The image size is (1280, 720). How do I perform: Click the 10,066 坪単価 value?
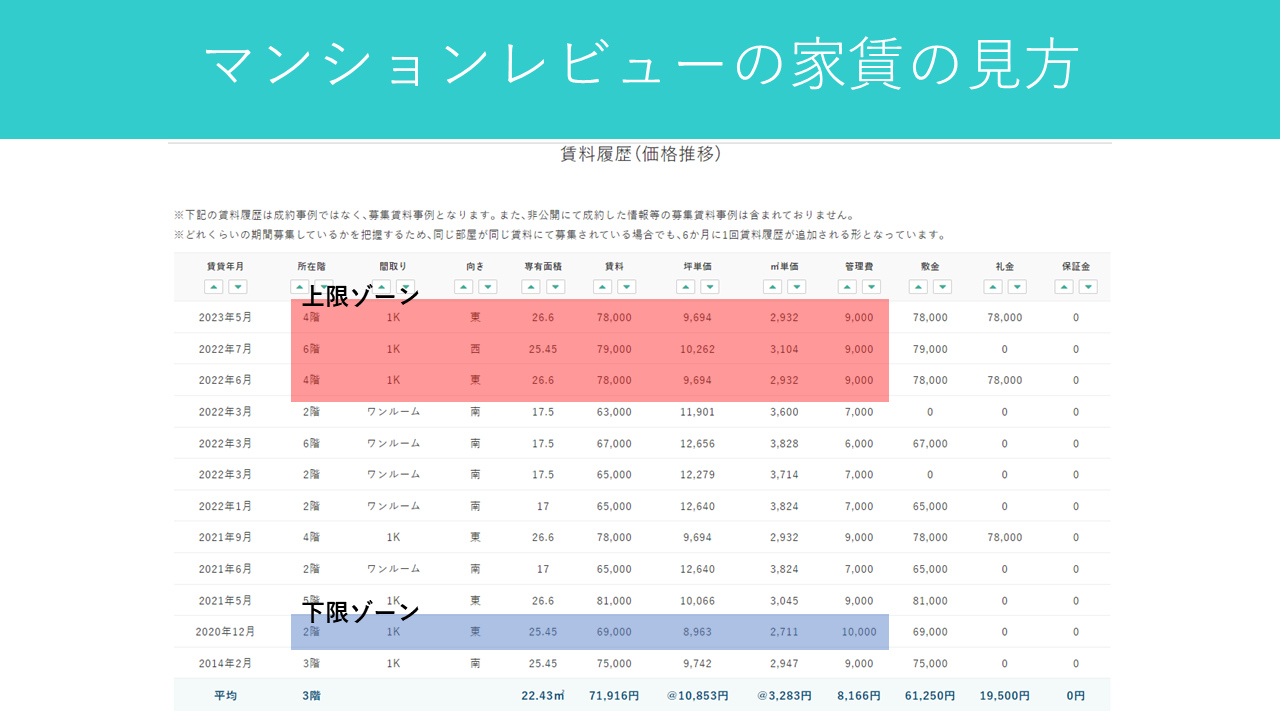coord(697,601)
